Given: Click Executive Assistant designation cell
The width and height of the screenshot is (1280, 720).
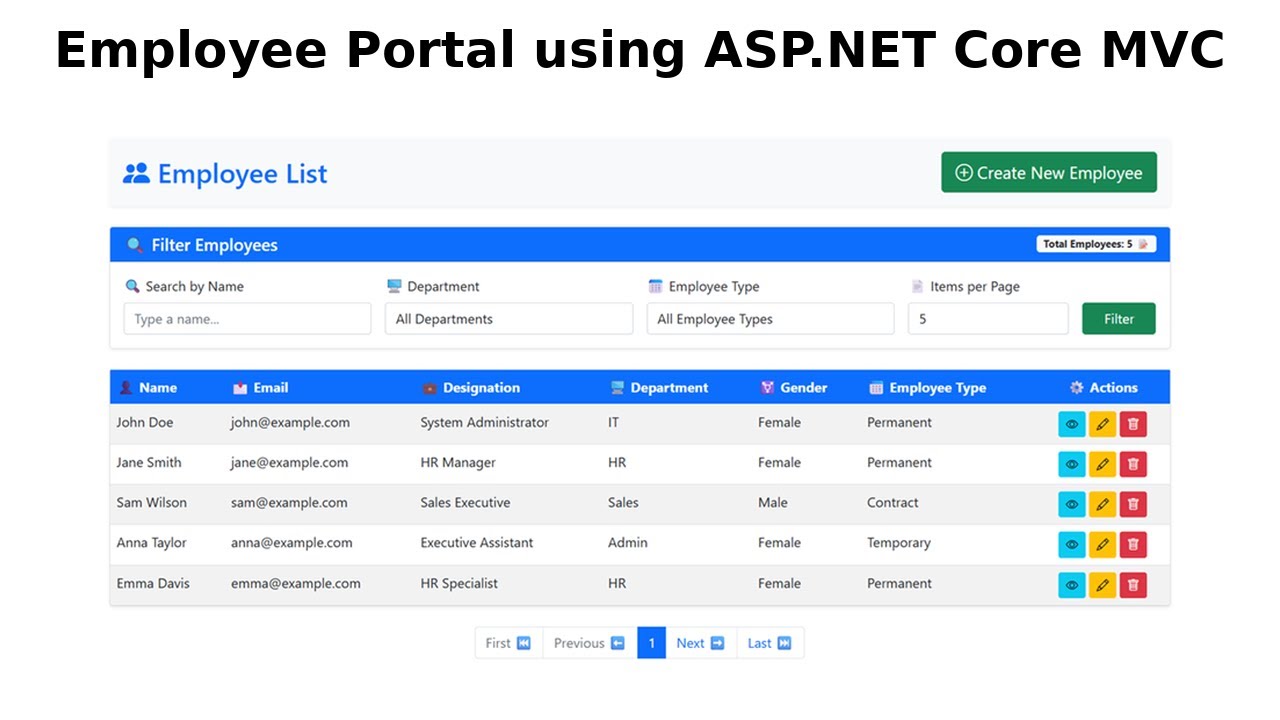Looking at the screenshot, I should click(x=476, y=543).
